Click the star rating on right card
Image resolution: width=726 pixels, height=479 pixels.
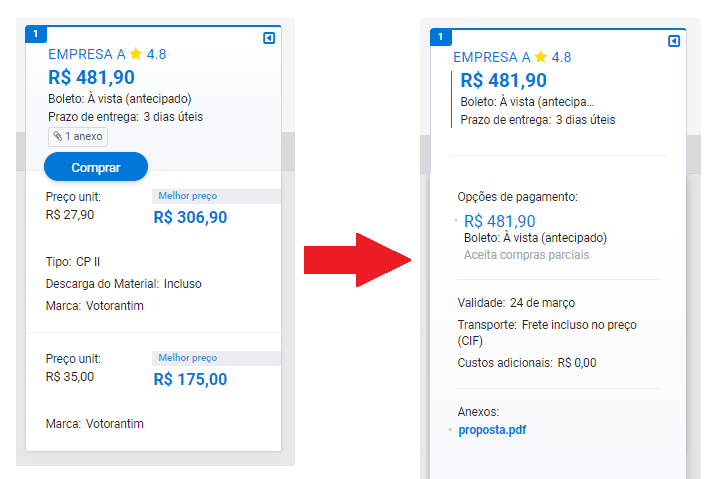tap(553, 57)
